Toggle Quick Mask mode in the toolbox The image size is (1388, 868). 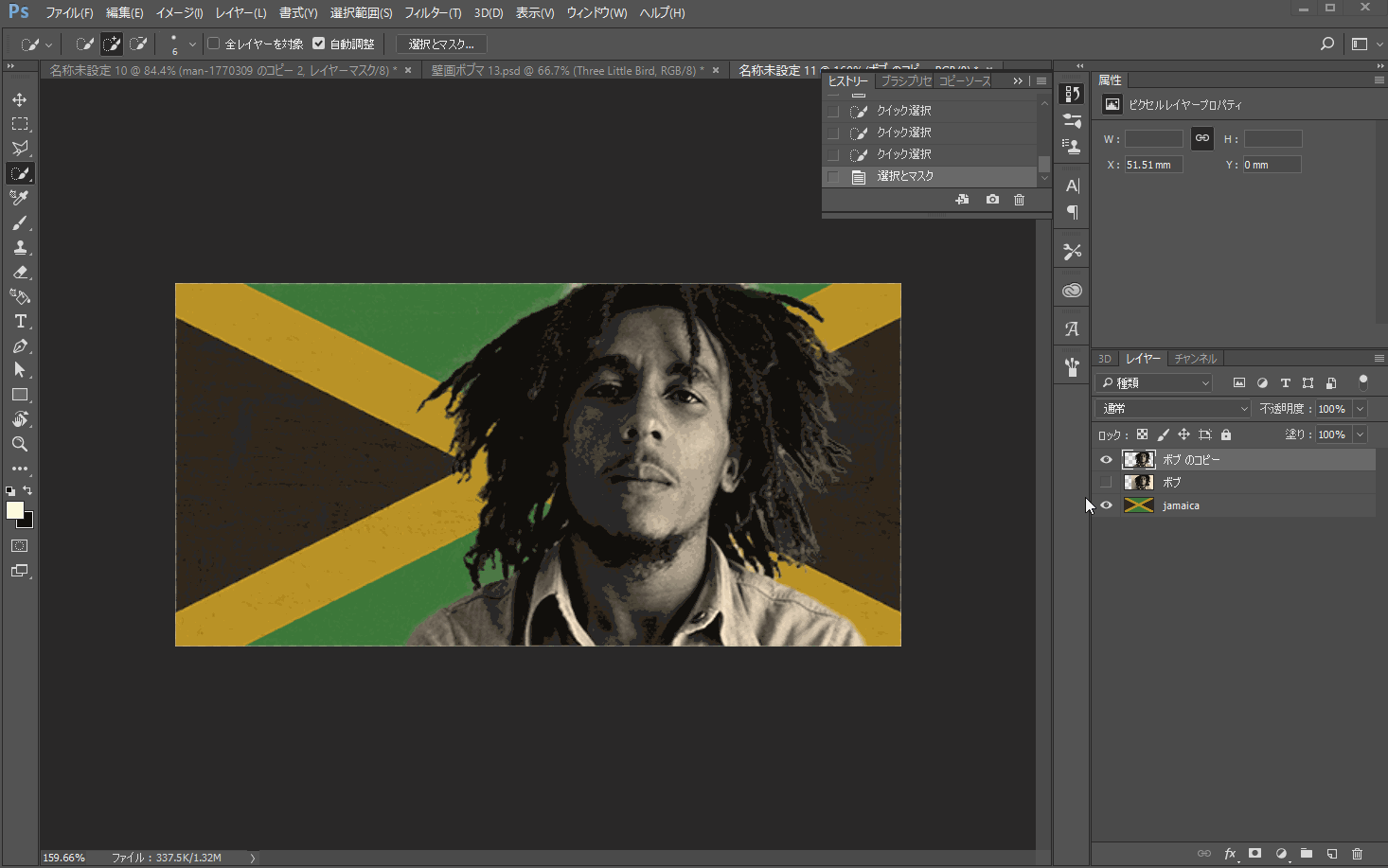(20, 546)
